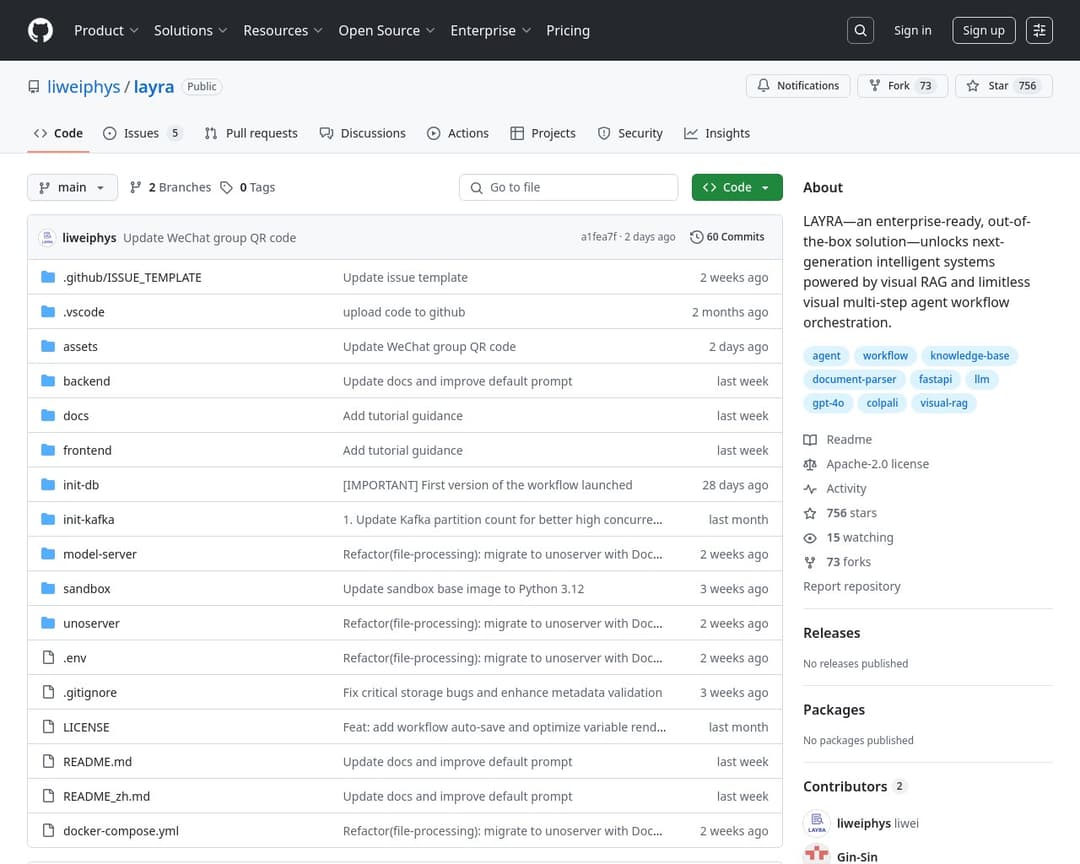Click the Report repository link
This screenshot has height=864, width=1080.
(851, 586)
